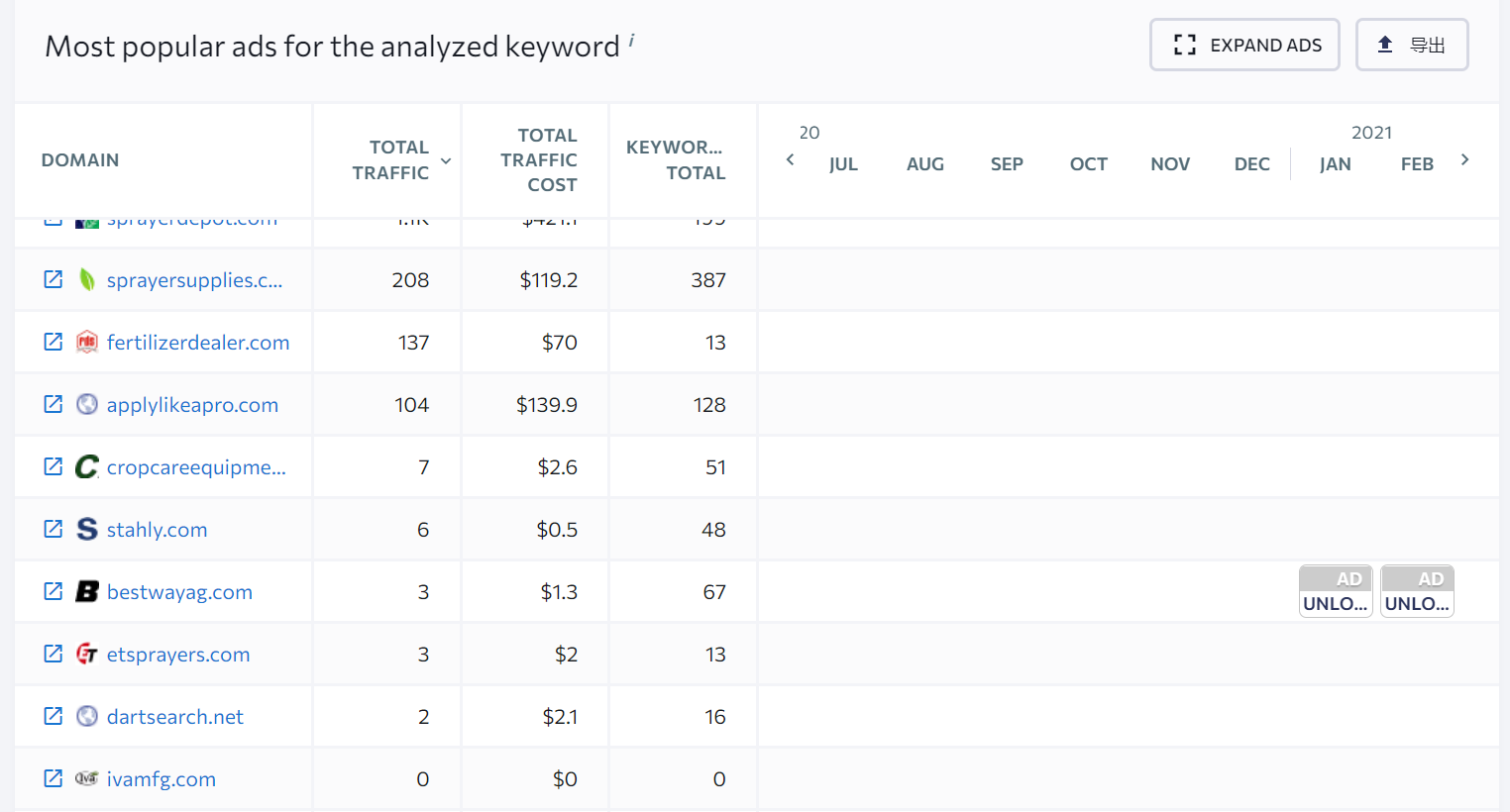Open ivamfg.com external link icon
Viewport: 1510px width, 812px height.
point(54,778)
